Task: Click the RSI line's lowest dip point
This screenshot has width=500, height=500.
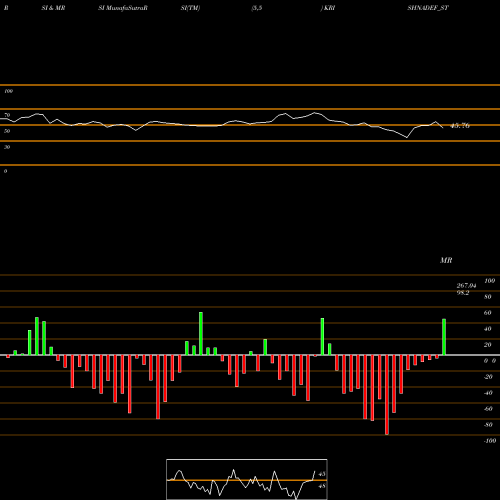Action: coord(407,137)
